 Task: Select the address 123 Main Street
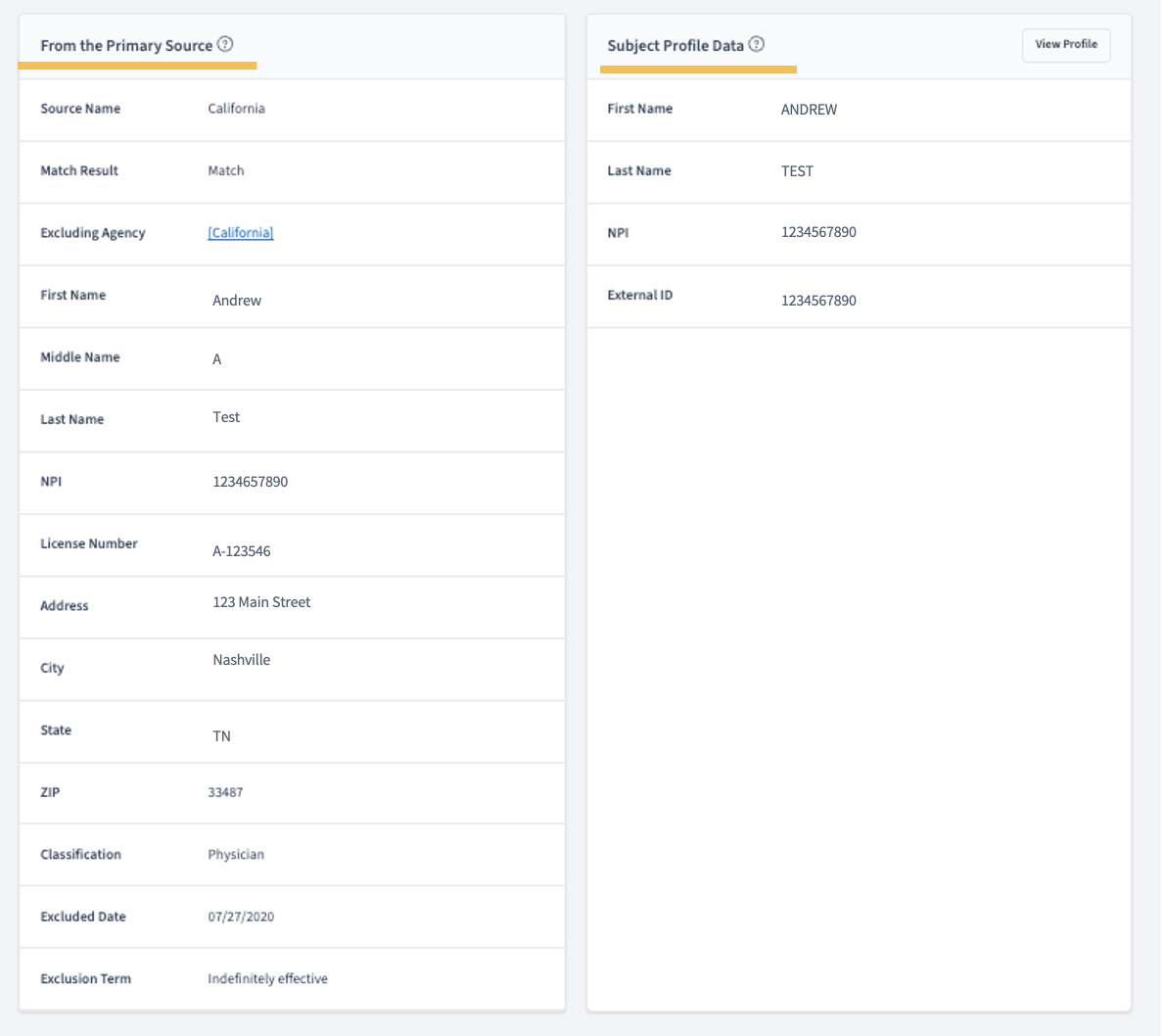[x=261, y=602]
